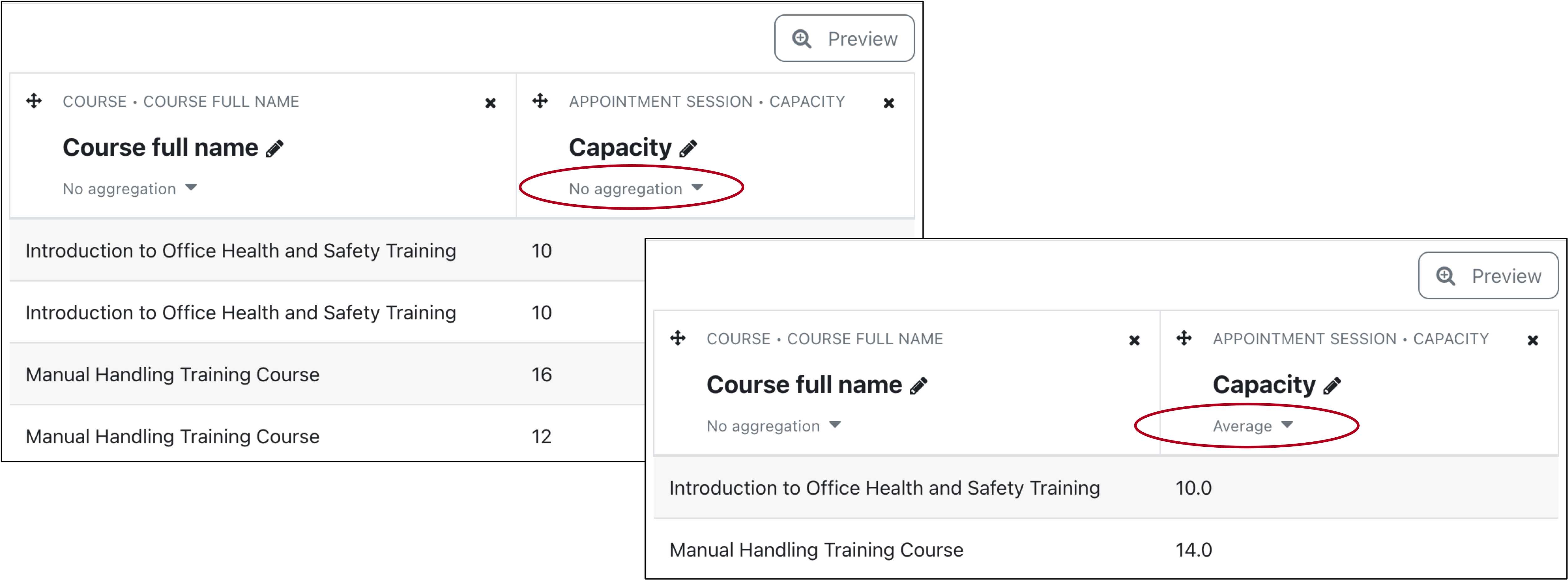Edit Capacity column title in front panel
The height and width of the screenshot is (580, 1568).
[1332, 386]
